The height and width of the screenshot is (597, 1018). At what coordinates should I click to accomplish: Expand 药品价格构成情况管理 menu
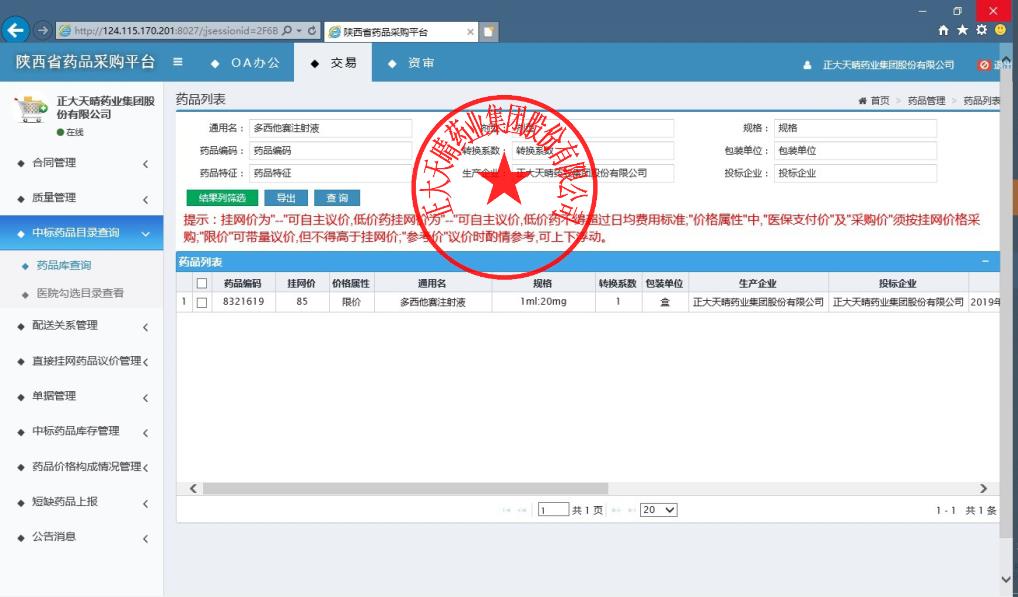click(x=82, y=467)
